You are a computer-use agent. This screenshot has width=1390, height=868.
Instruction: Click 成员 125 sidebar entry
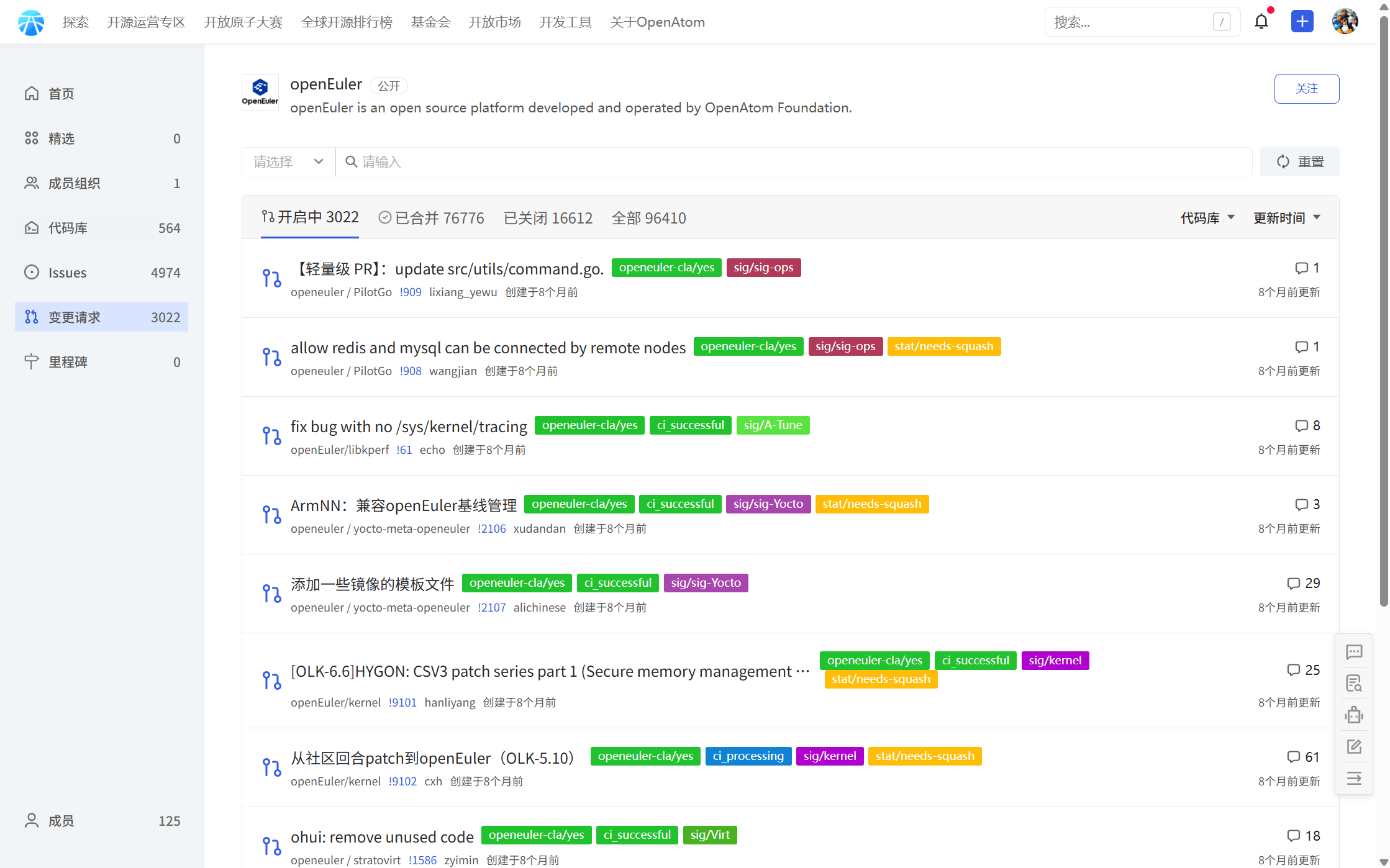pos(101,820)
